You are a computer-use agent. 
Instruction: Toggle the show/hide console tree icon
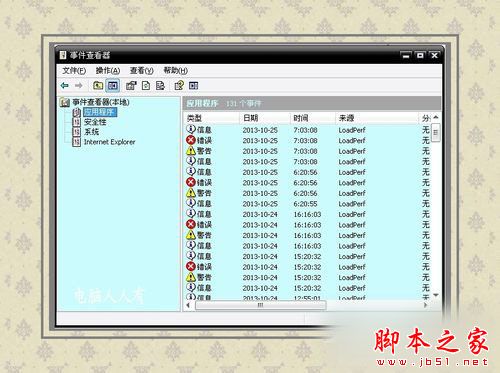pos(113,86)
